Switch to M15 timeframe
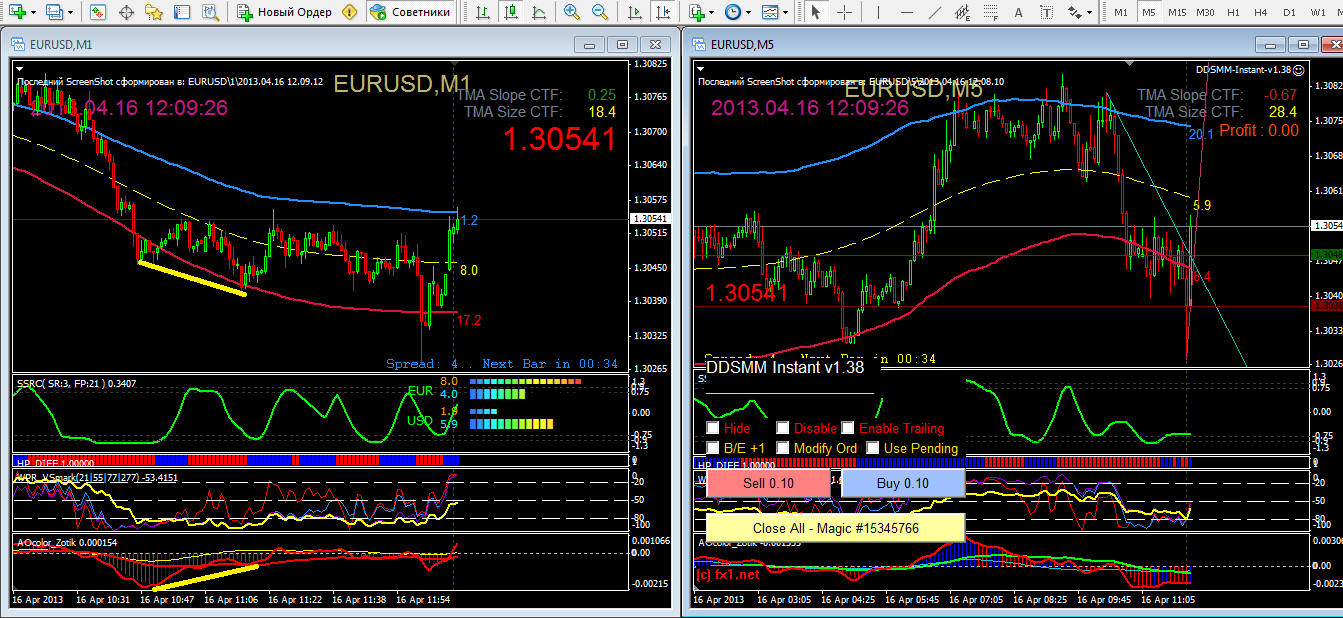Image resolution: width=1343 pixels, height=618 pixels. click(1177, 12)
